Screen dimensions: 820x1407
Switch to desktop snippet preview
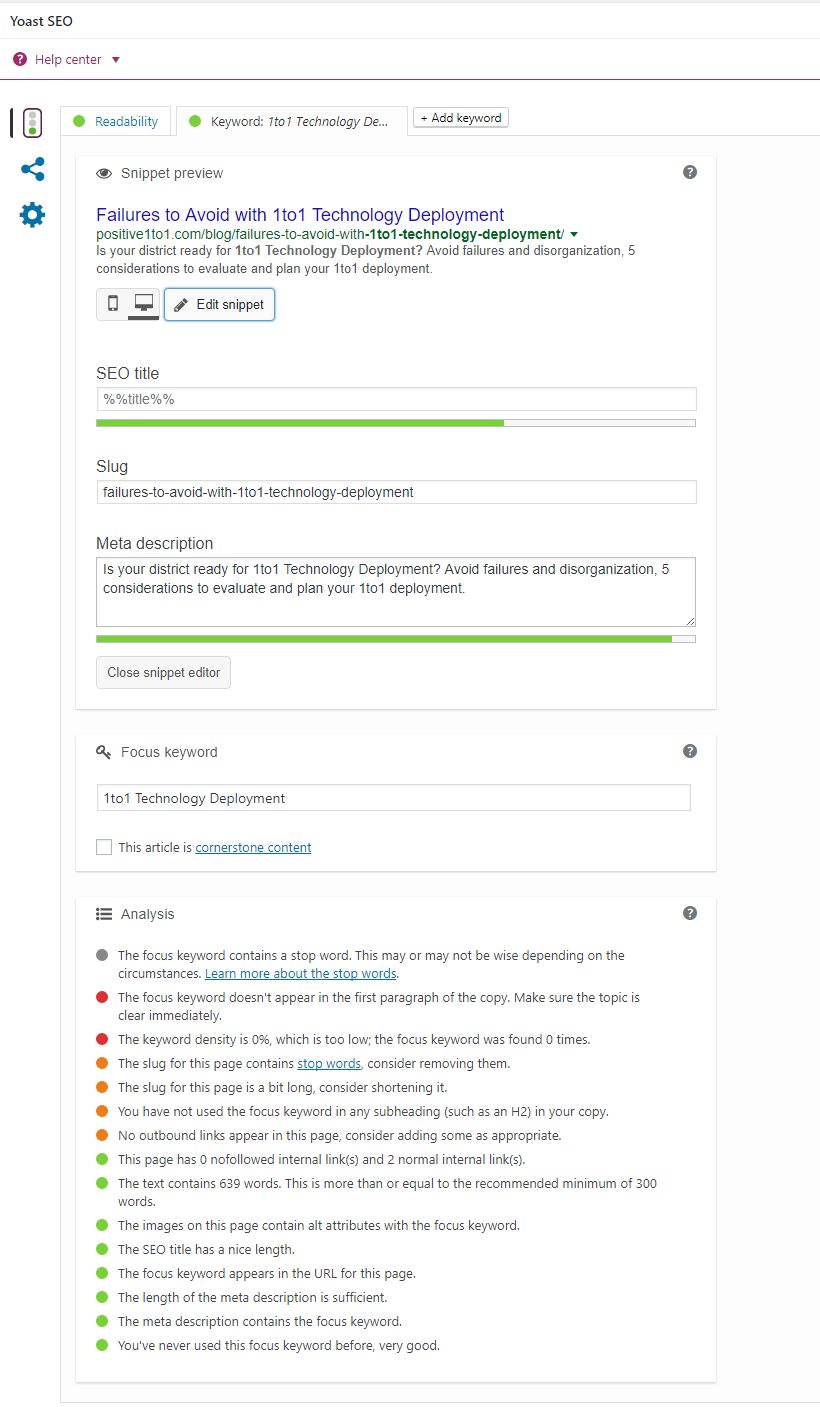[143, 303]
